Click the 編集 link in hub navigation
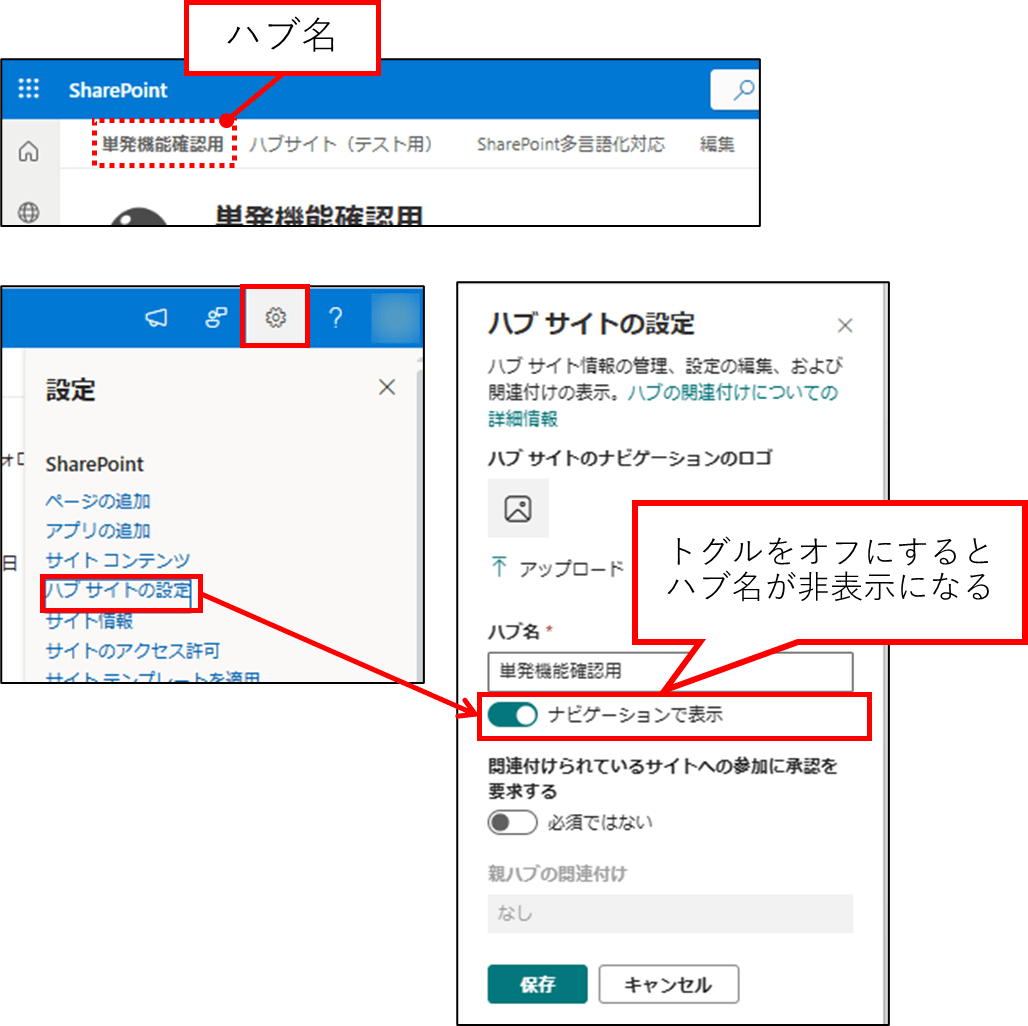The height and width of the screenshot is (1026, 1028). pyautogui.click(x=717, y=145)
